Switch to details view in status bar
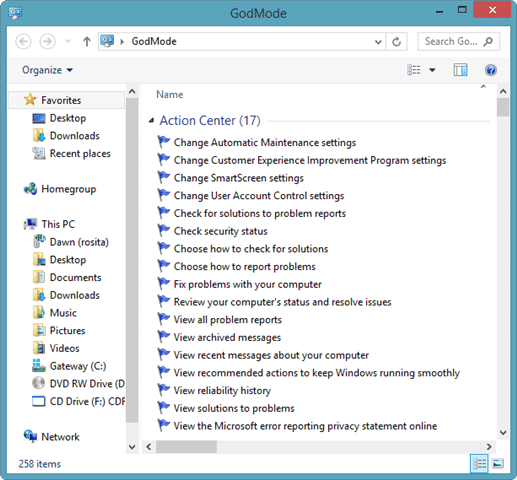The height and width of the screenshot is (480, 517). pos(479,463)
